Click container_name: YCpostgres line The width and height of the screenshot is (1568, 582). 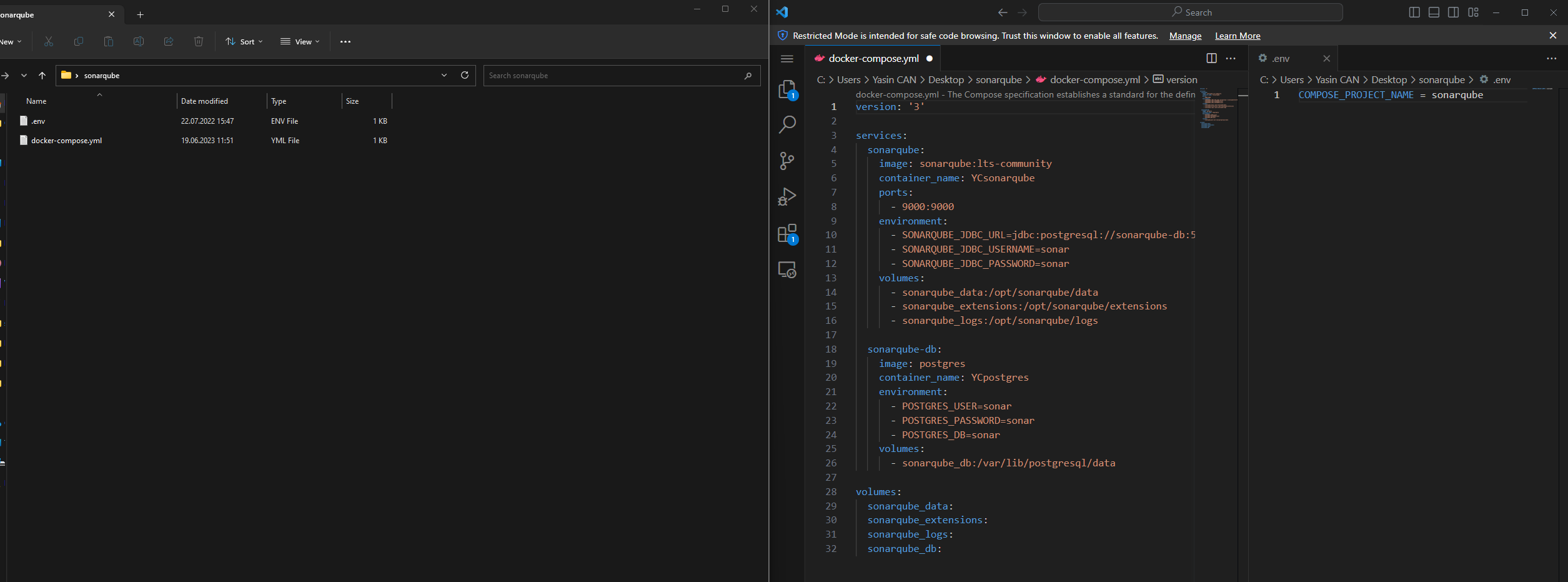(953, 378)
